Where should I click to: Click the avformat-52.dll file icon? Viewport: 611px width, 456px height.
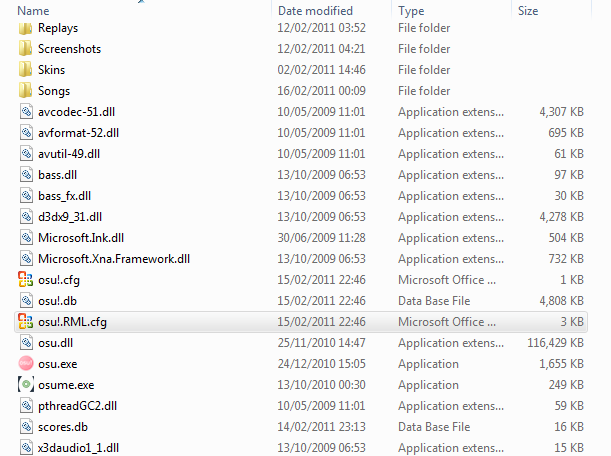tap(26, 133)
